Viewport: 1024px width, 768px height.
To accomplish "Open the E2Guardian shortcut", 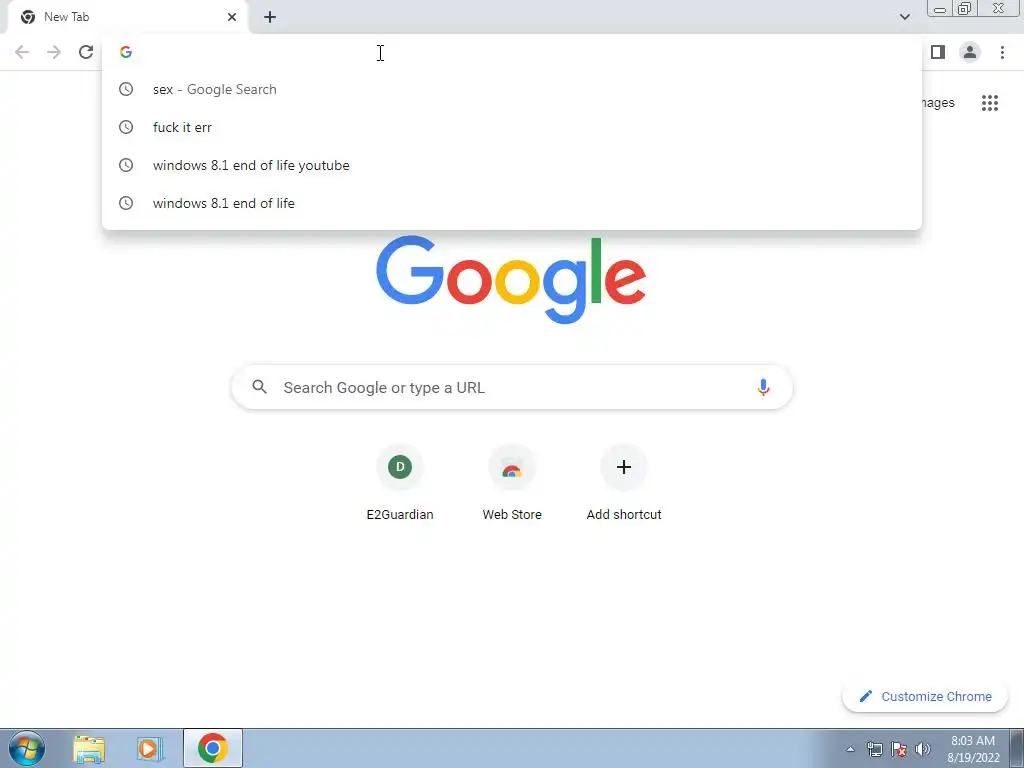I will (x=400, y=483).
